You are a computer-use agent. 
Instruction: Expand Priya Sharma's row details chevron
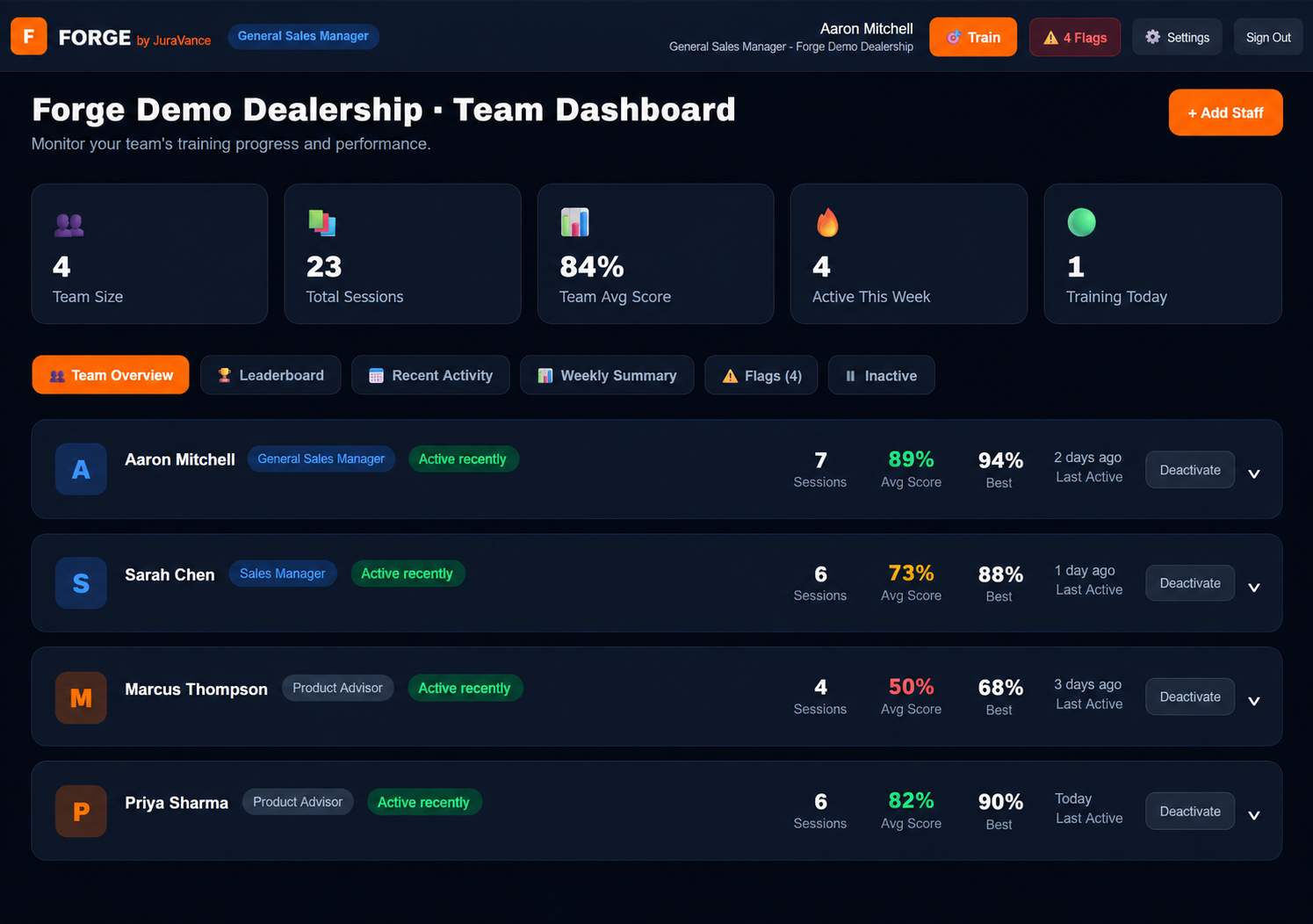tap(1254, 815)
